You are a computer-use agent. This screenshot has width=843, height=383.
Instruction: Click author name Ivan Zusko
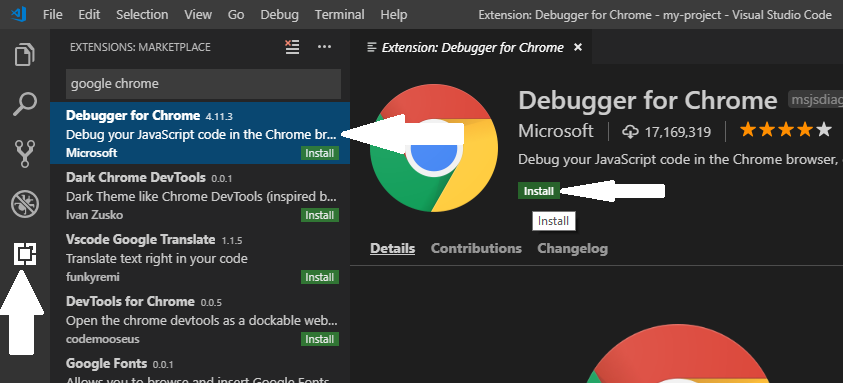94,215
